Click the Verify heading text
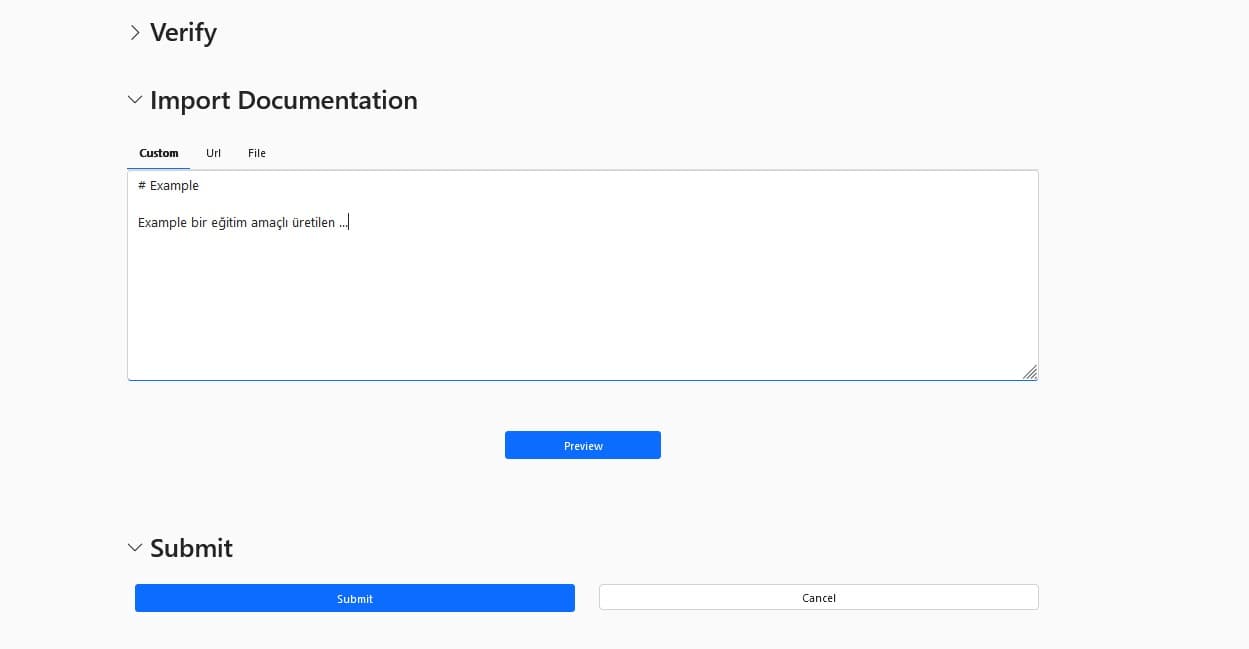 point(183,33)
